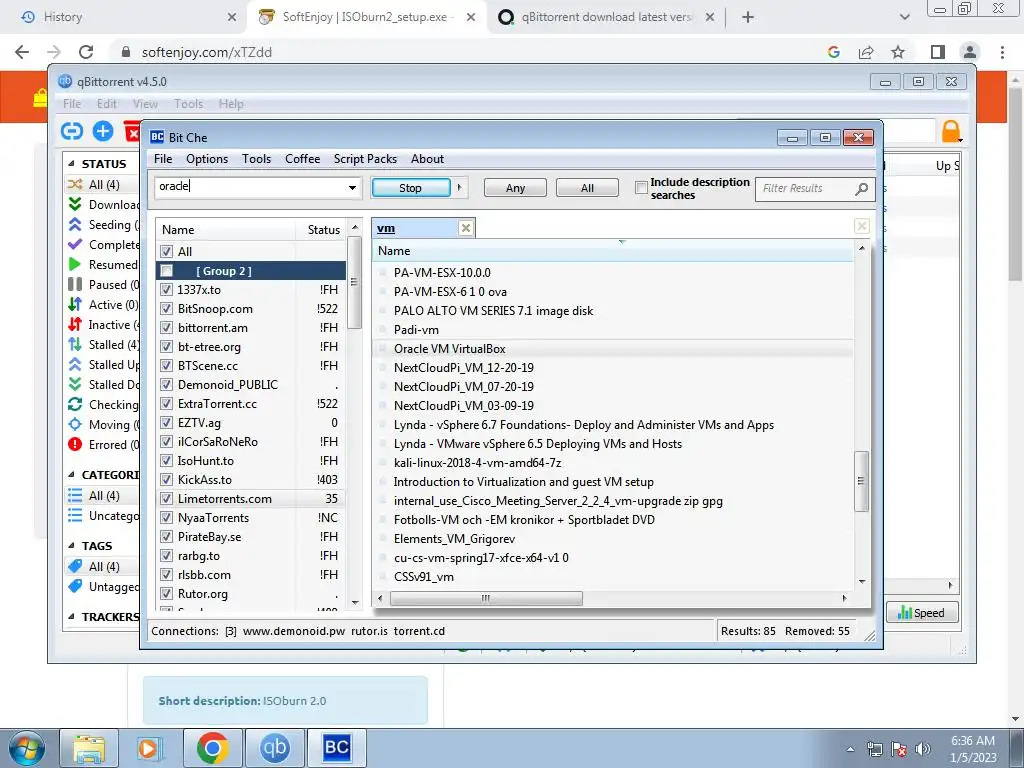Open Bit Che taskbar icon

coord(336,748)
